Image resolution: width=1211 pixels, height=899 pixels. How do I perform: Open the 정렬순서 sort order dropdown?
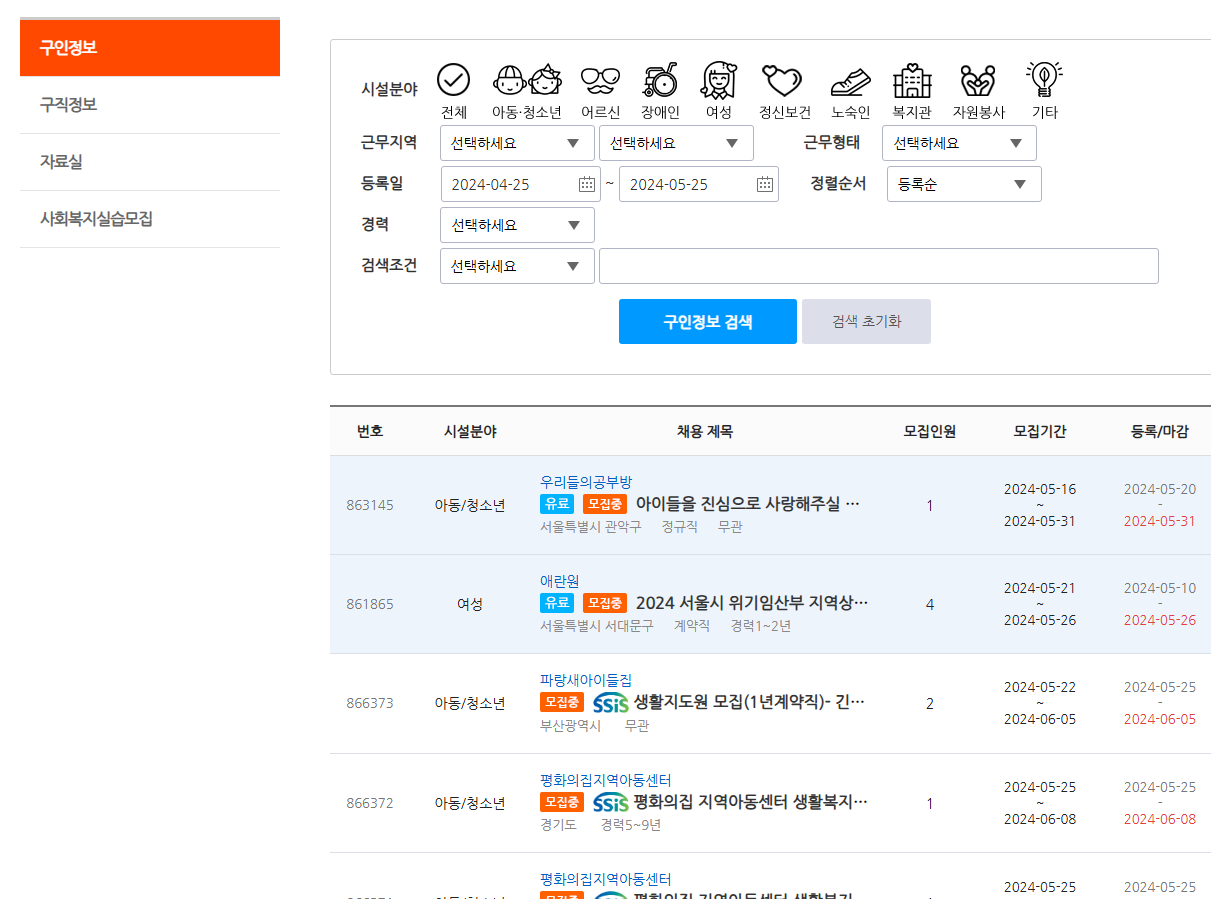[x=964, y=183]
